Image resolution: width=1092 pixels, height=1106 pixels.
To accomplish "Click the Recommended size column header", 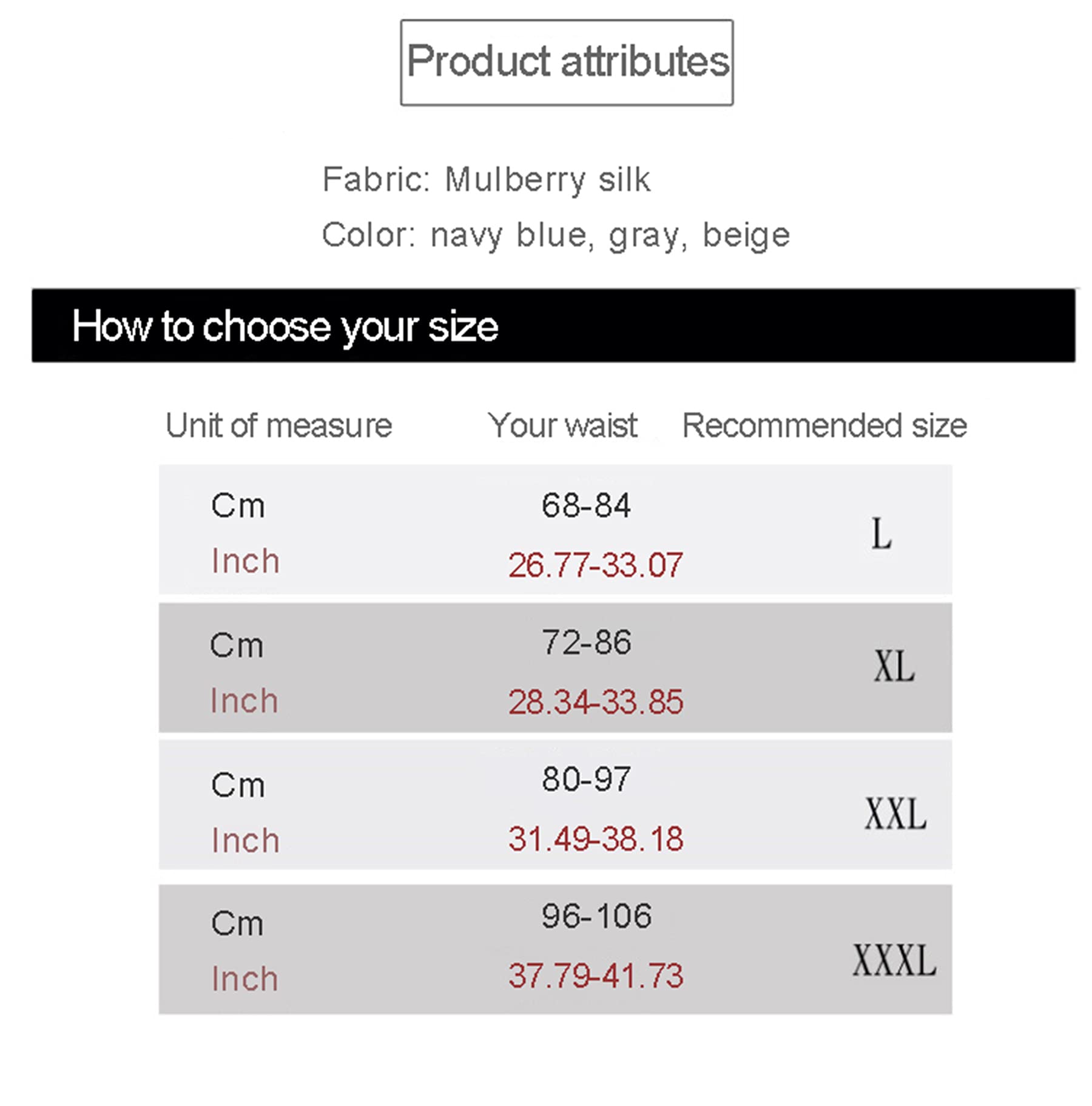I will 824,425.
